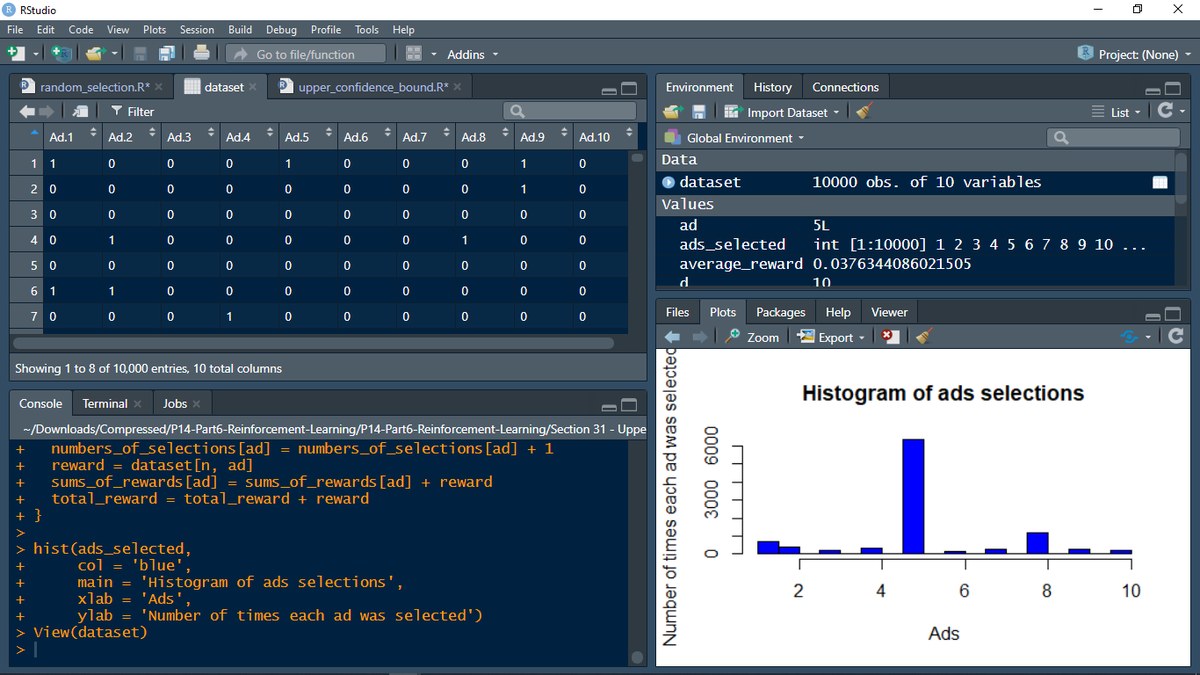Click the Filter button in data viewer
This screenshot has width=1200, height=675.
[x=132, y=112]
